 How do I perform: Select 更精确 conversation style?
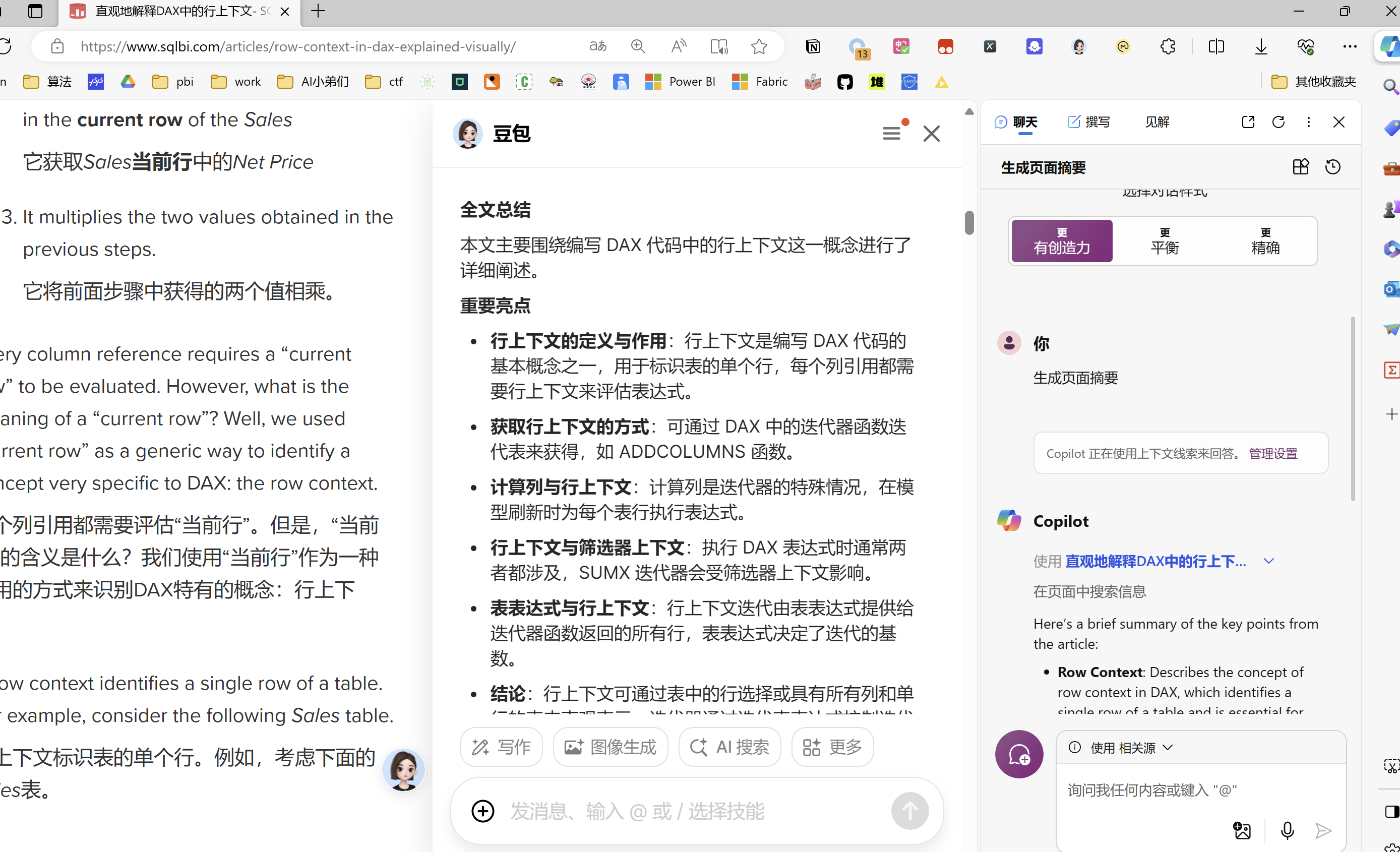(1266, 241)
